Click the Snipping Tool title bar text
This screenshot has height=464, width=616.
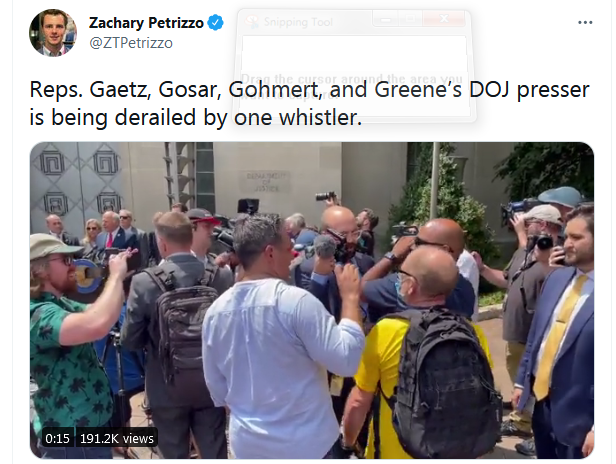(298, 22)
